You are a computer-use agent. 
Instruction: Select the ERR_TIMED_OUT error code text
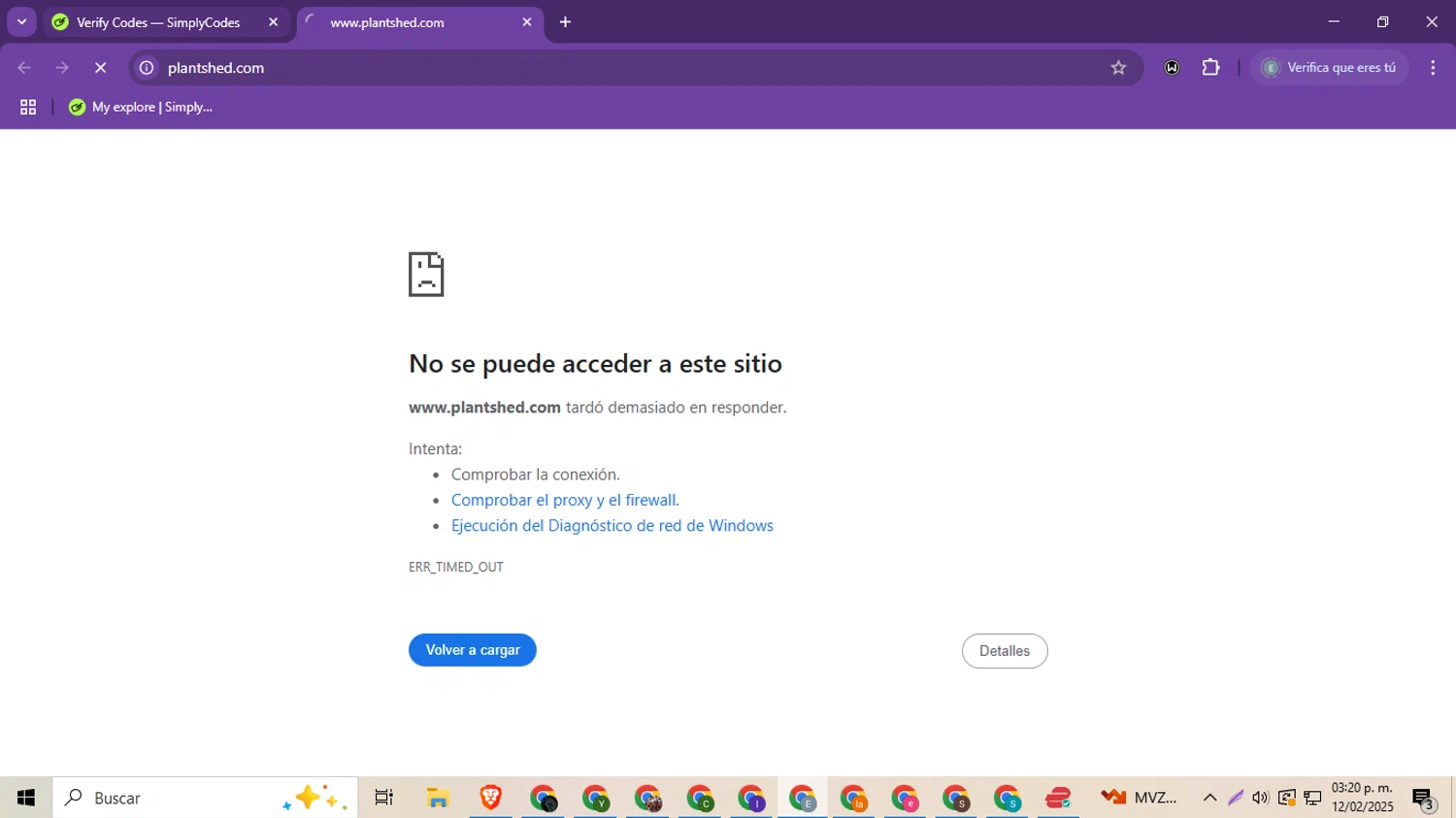(x=456, y=567)
